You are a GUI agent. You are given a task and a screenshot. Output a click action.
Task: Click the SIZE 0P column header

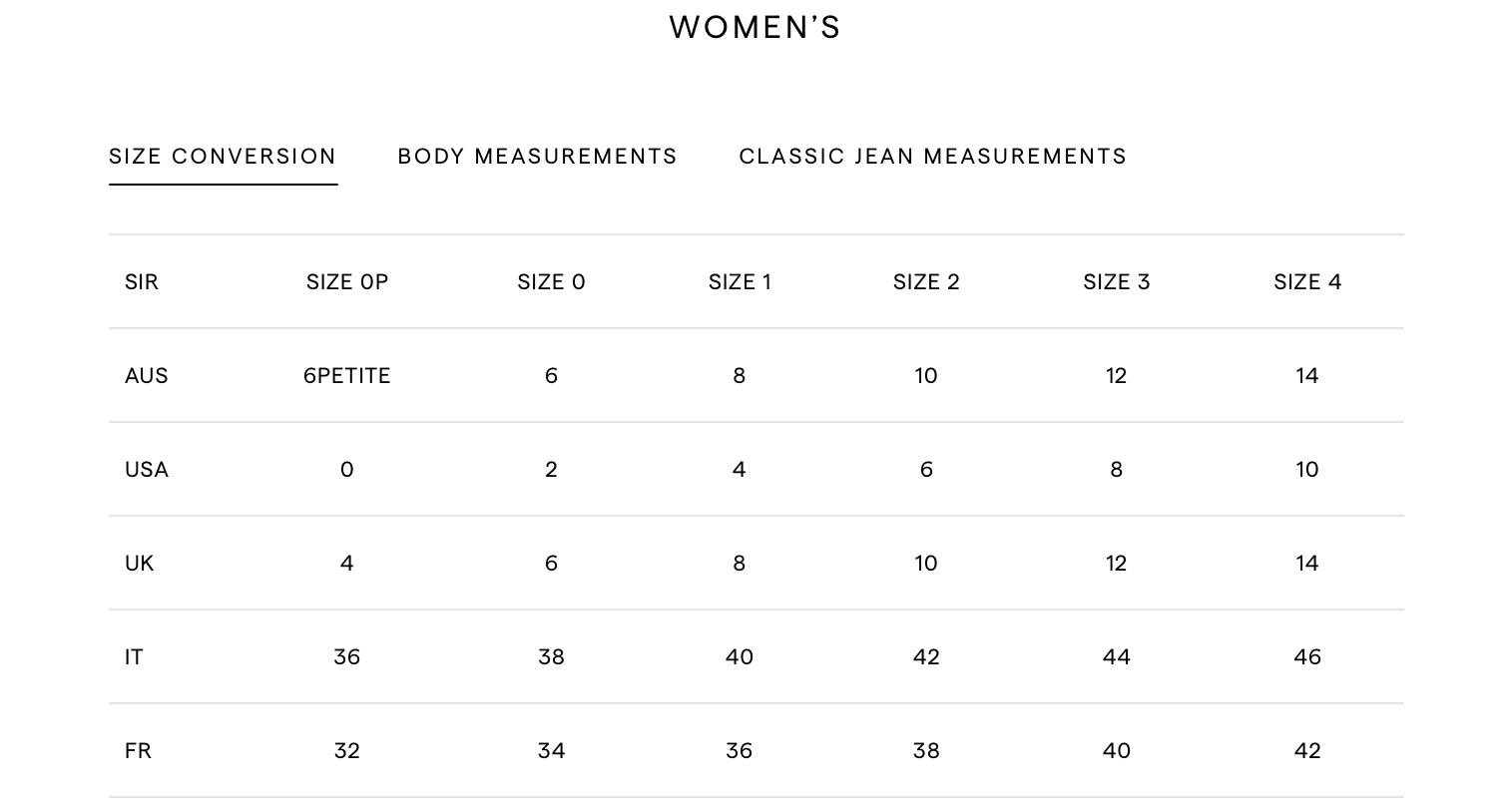(x=347, y=282)
